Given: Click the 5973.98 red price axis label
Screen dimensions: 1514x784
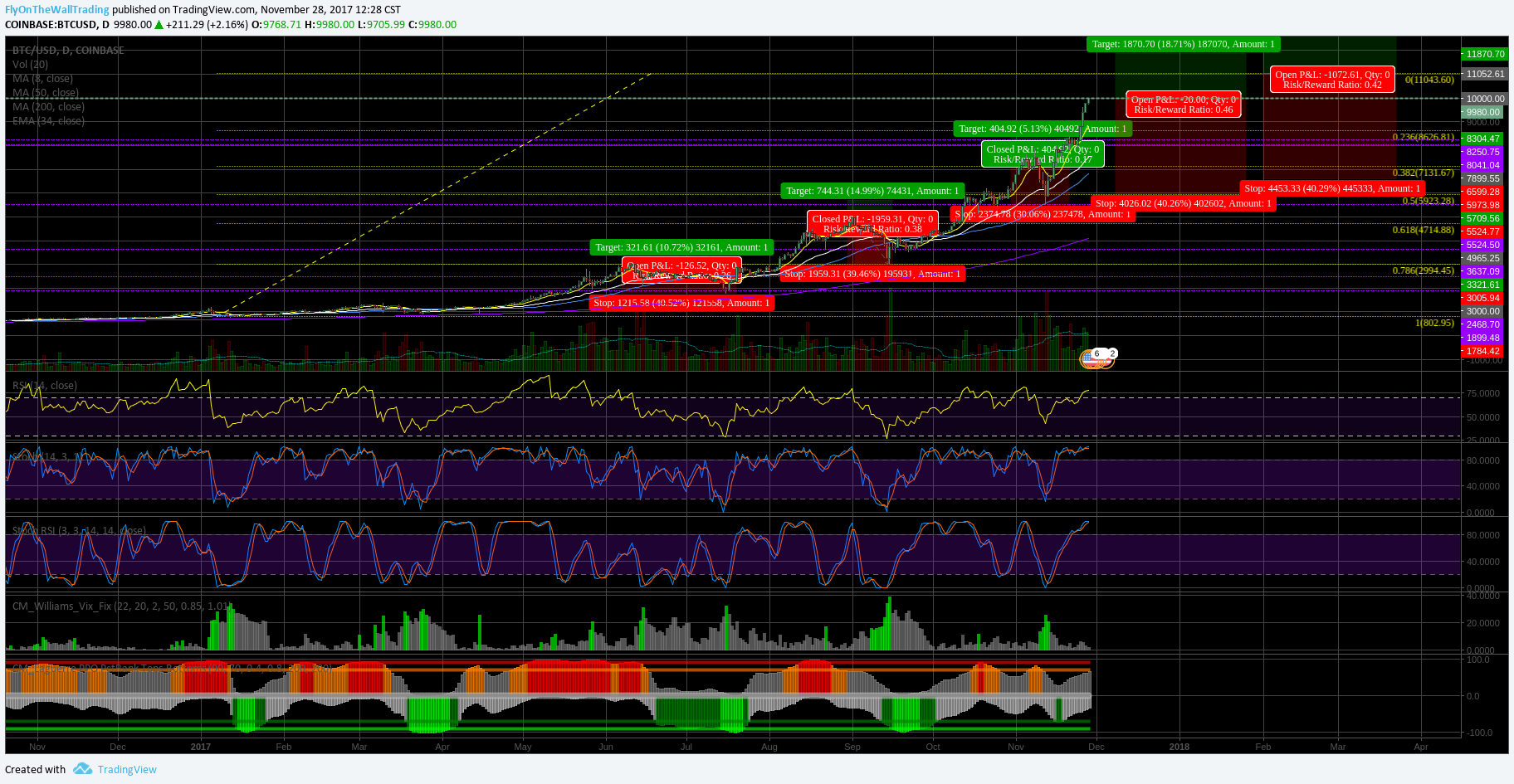Looking at the screenshot, I should pyautogui.click(x=1482, y=205).
